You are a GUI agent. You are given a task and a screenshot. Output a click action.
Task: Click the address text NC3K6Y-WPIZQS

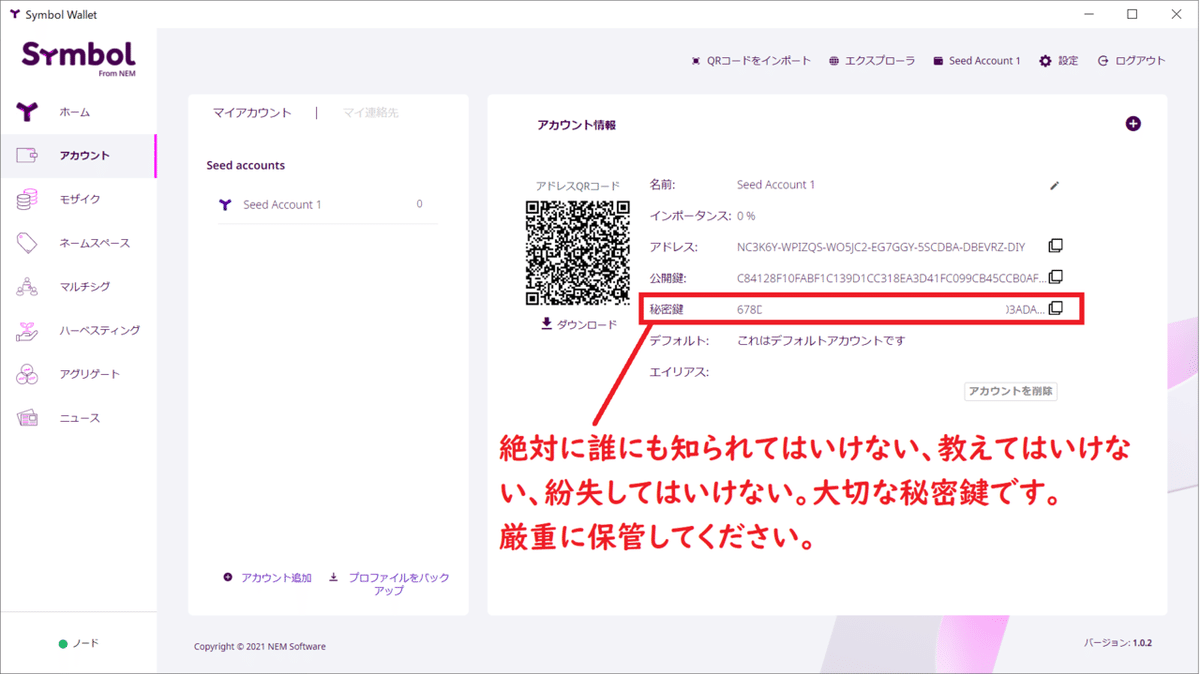tap(881, 246)
